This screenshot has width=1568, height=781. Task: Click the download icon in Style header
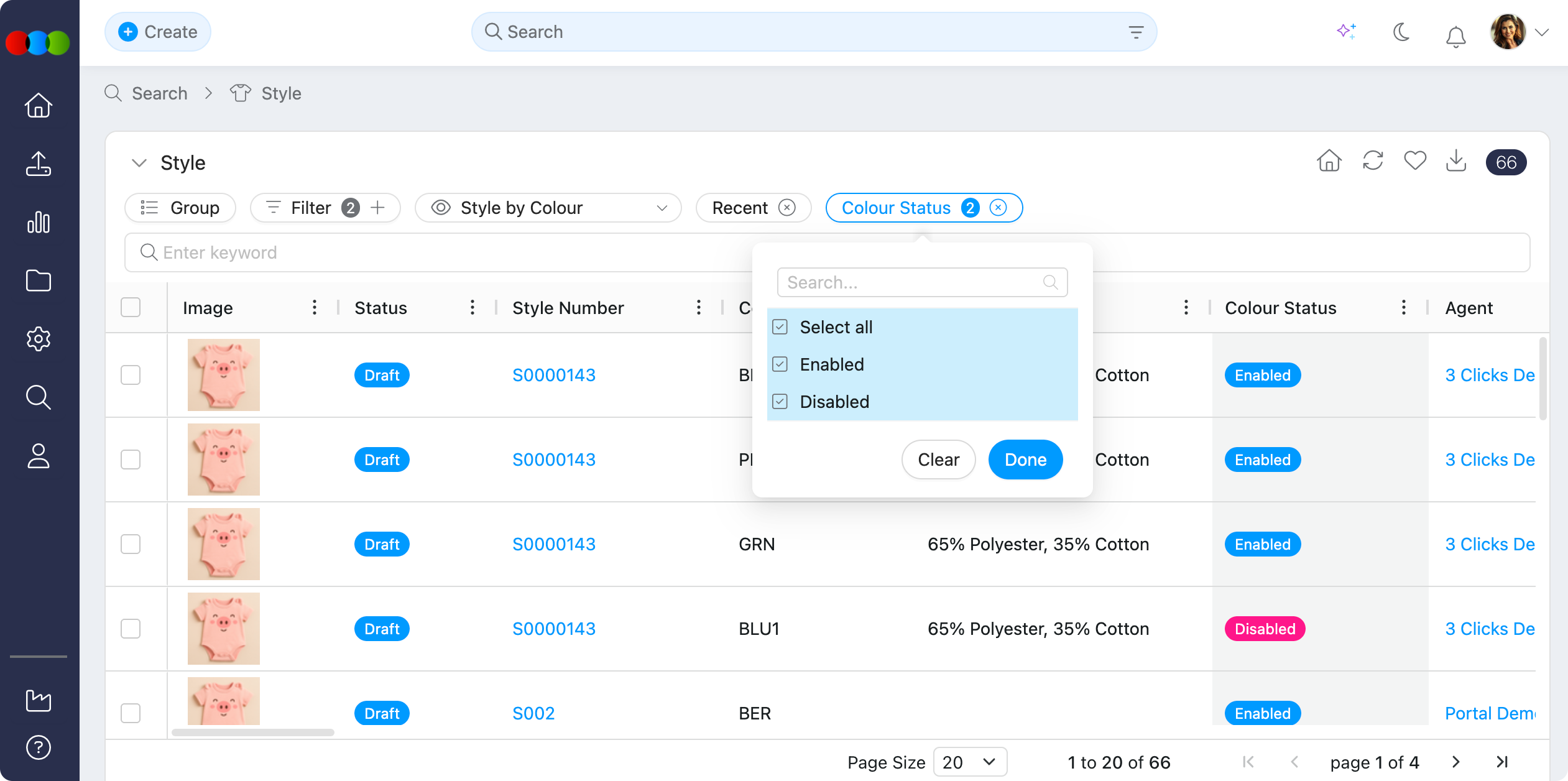tap(1456, 161)
